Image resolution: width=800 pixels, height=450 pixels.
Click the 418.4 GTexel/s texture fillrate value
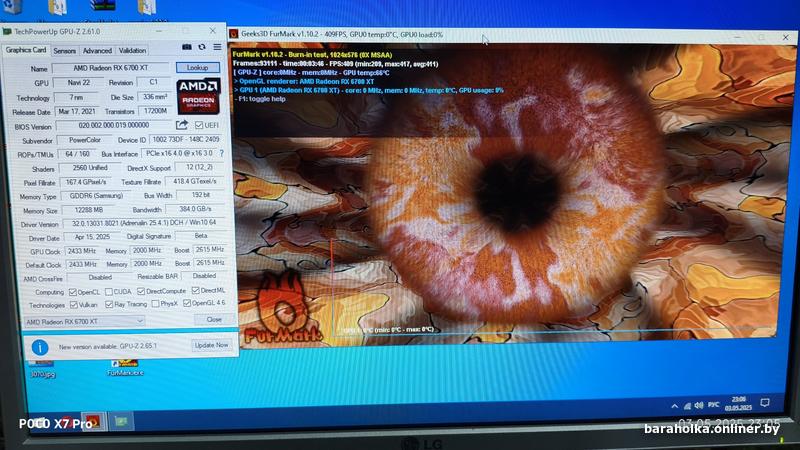195,181
